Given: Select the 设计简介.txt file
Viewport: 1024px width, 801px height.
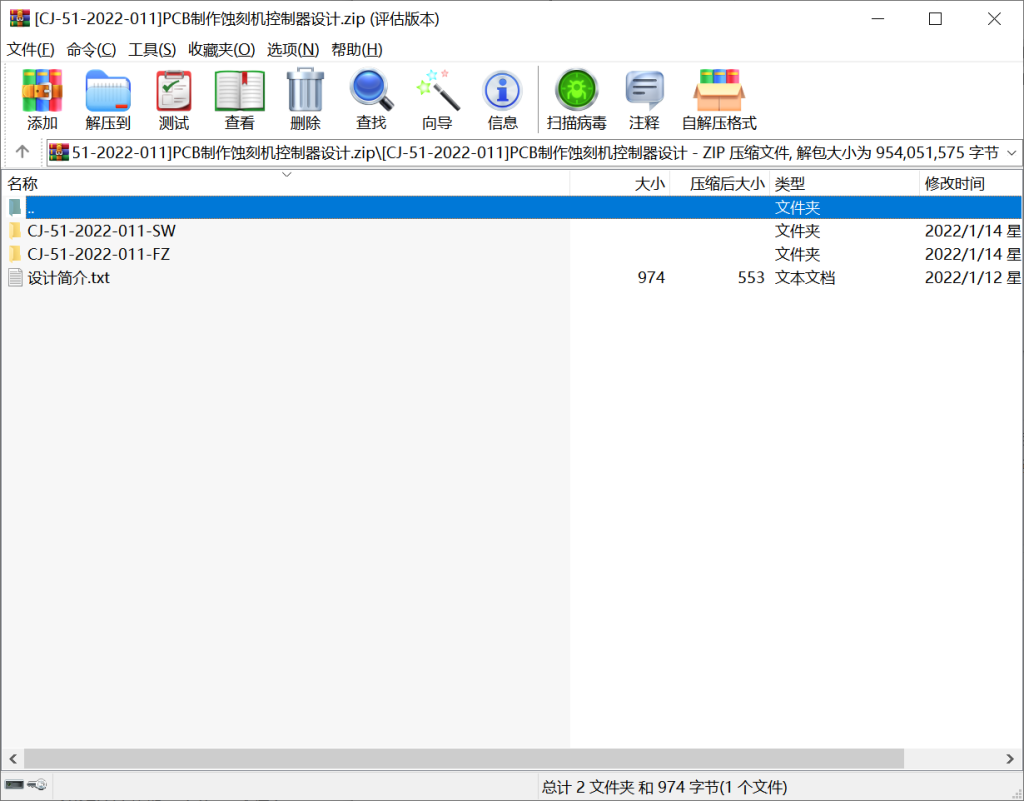Looking at the screenshot, I should 66,277.
